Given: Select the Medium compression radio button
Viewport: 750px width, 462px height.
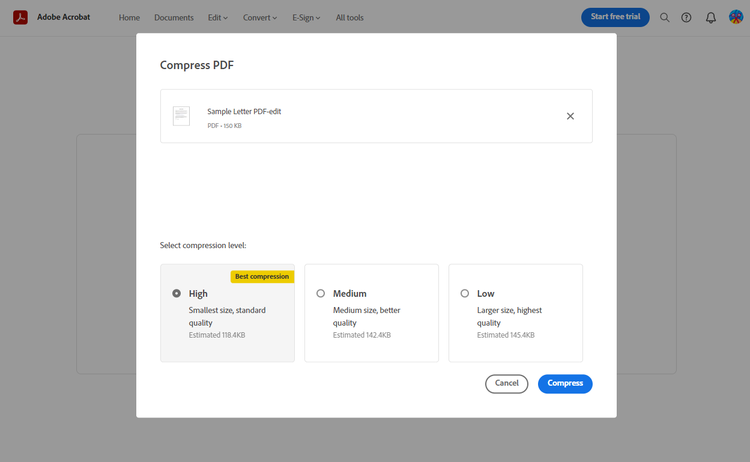Looking at the screenshot, I should 320,293.
